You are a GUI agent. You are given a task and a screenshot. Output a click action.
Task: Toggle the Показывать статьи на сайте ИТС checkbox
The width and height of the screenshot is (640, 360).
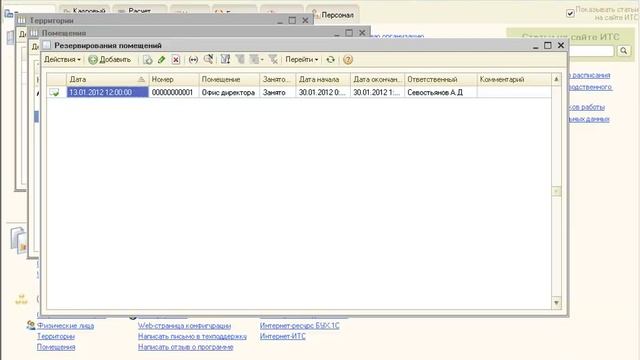(x=570, y=13)
